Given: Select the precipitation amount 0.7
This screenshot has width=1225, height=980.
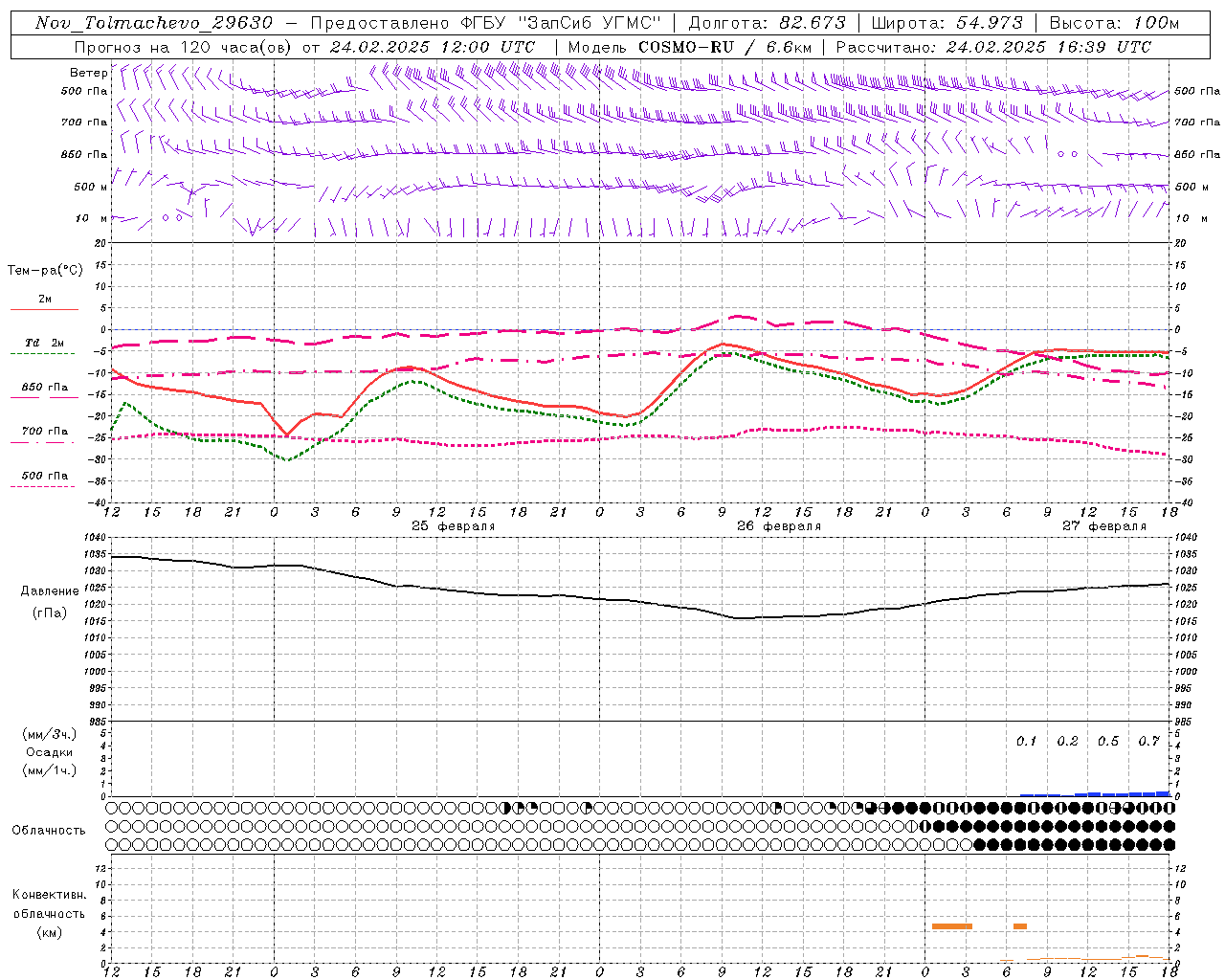Looking at the screenshot, I should tap(1148, 741).
